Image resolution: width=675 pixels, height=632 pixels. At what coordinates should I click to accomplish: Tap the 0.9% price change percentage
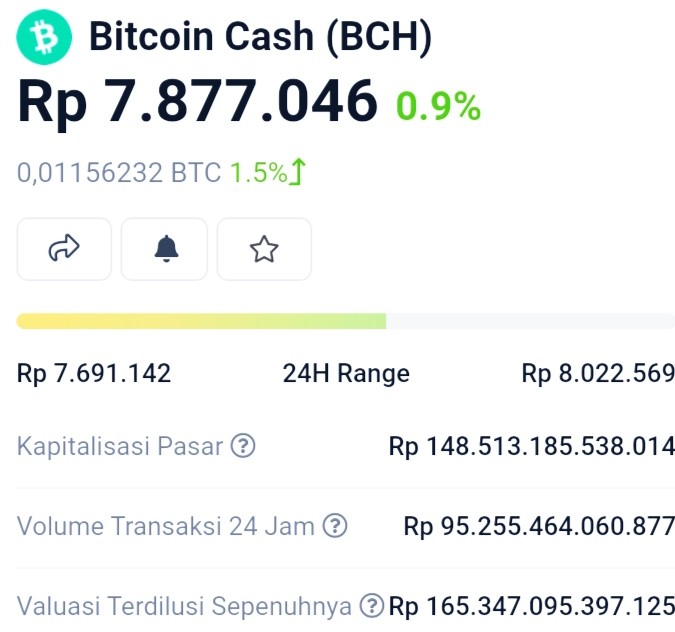(438, 107)
